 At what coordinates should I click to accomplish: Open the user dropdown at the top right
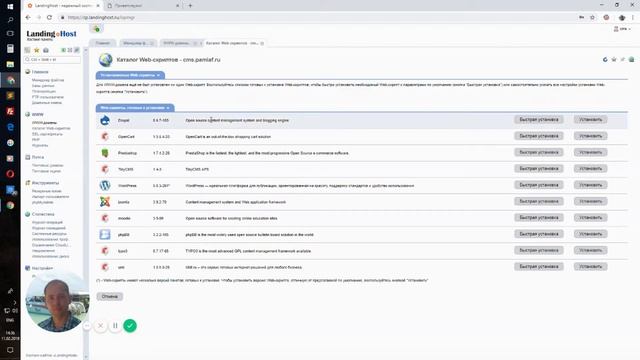(x=622, y=29)
